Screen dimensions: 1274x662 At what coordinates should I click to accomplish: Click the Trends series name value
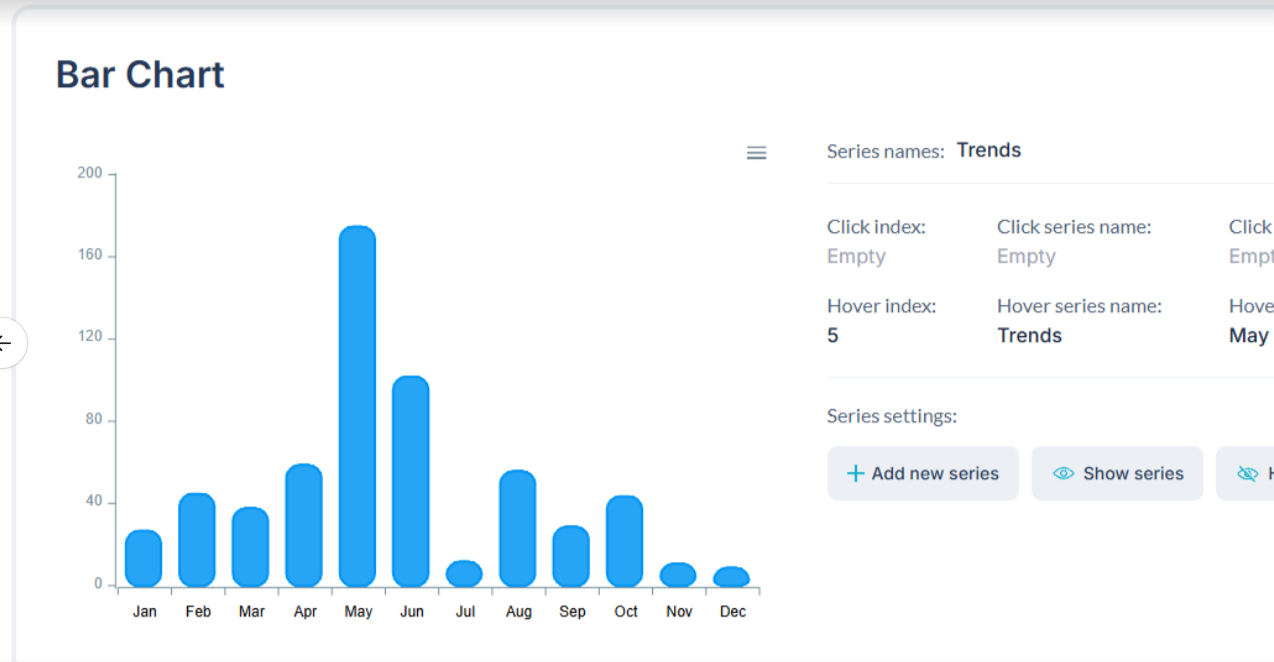coord(989,150)
